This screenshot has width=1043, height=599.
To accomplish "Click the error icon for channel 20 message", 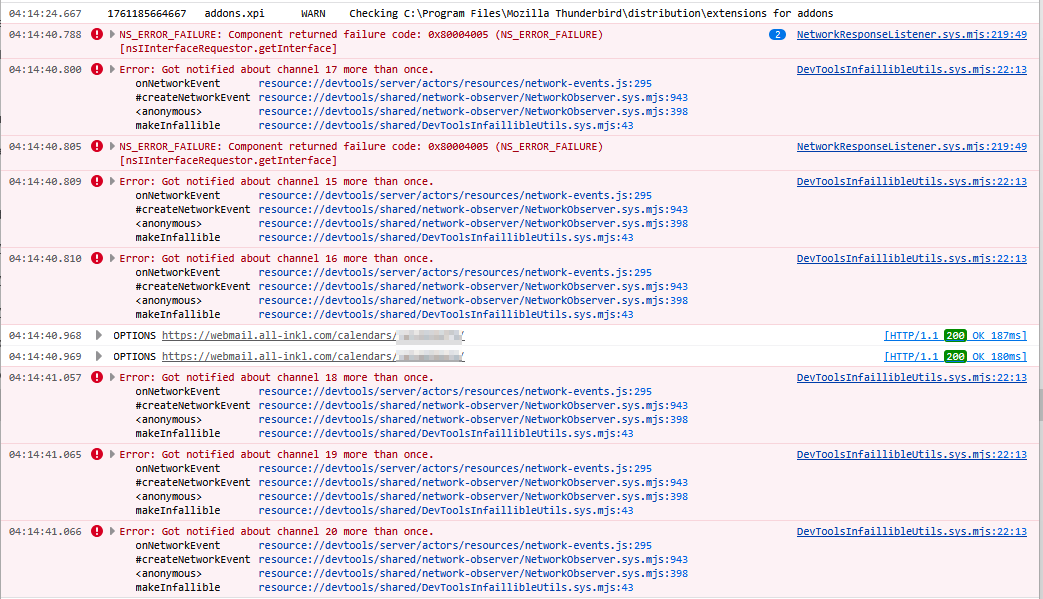I will (97, 531).
